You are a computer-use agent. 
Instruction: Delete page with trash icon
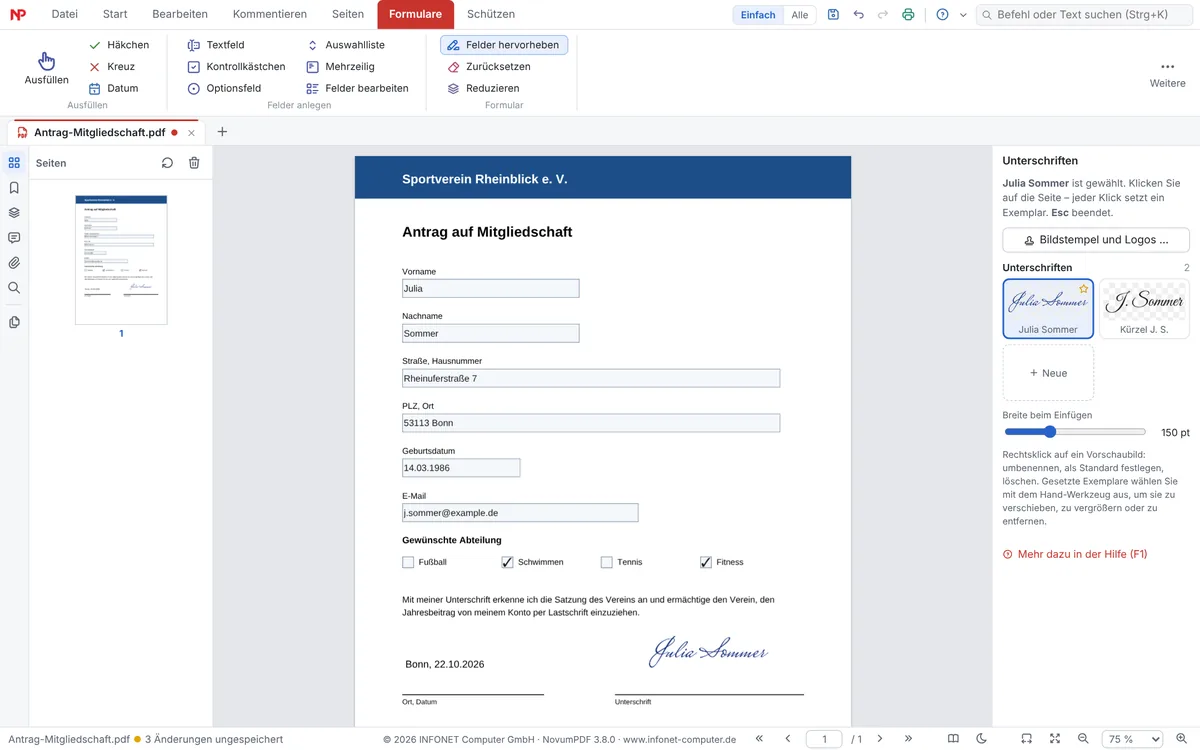point(194,163)
